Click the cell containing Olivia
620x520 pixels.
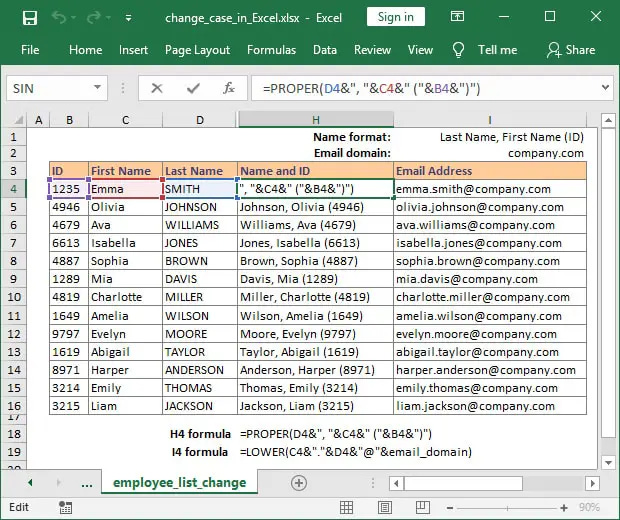click(125, 207)
